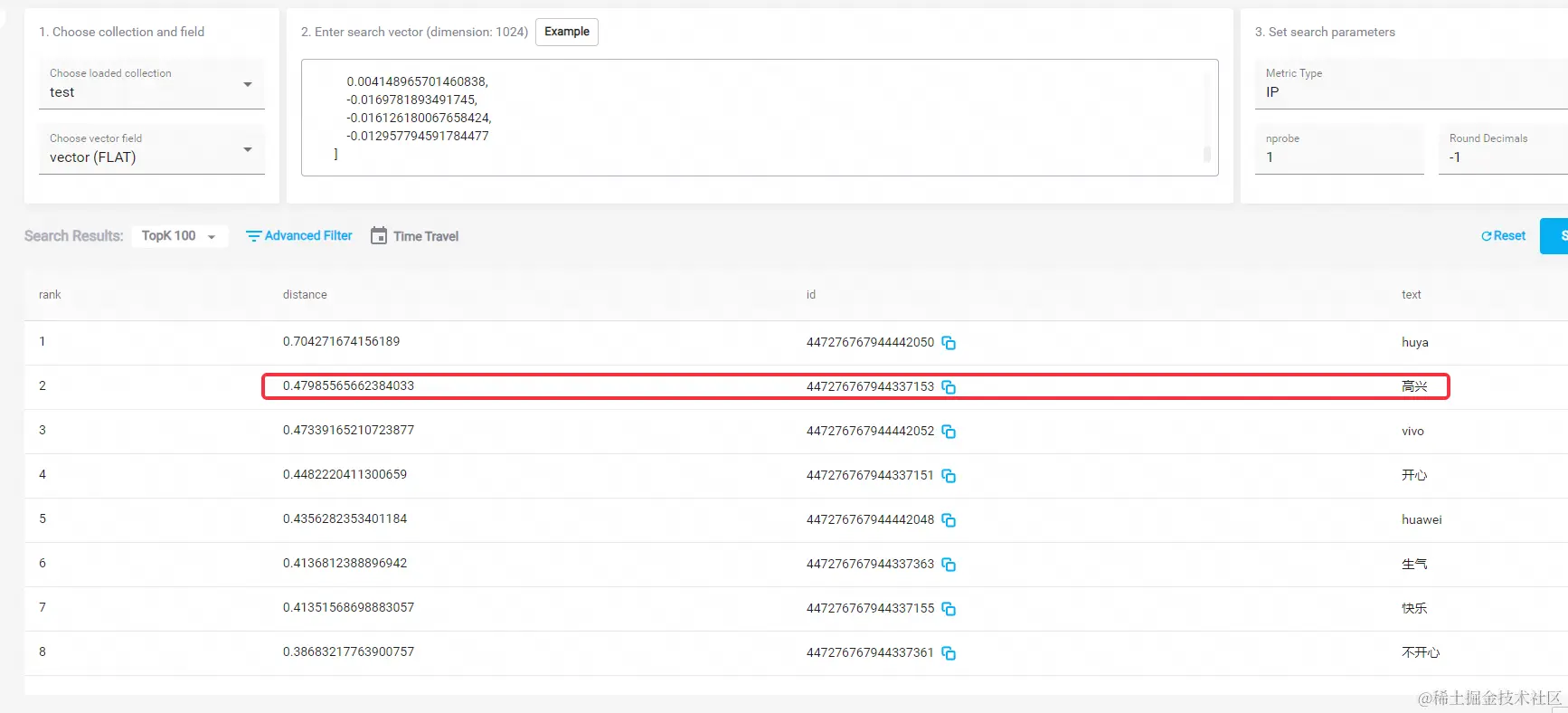Reset the search
This screenshot has width=1568, height=713.
(x=1503, y=236)
